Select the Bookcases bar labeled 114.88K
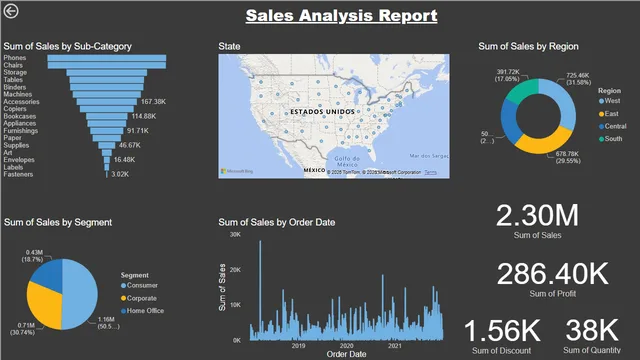 107,116
